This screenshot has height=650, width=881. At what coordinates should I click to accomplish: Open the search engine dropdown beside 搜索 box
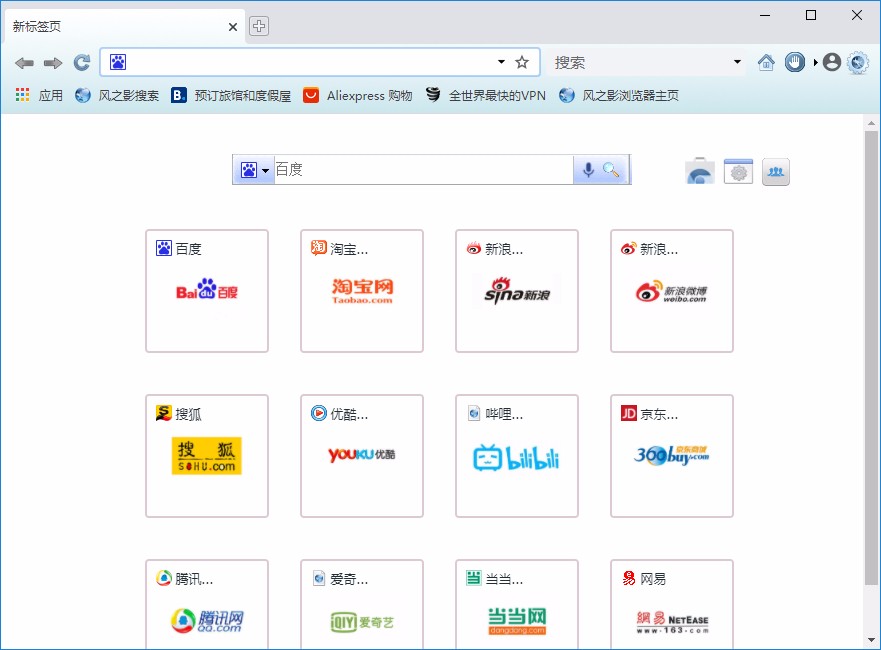737,61
